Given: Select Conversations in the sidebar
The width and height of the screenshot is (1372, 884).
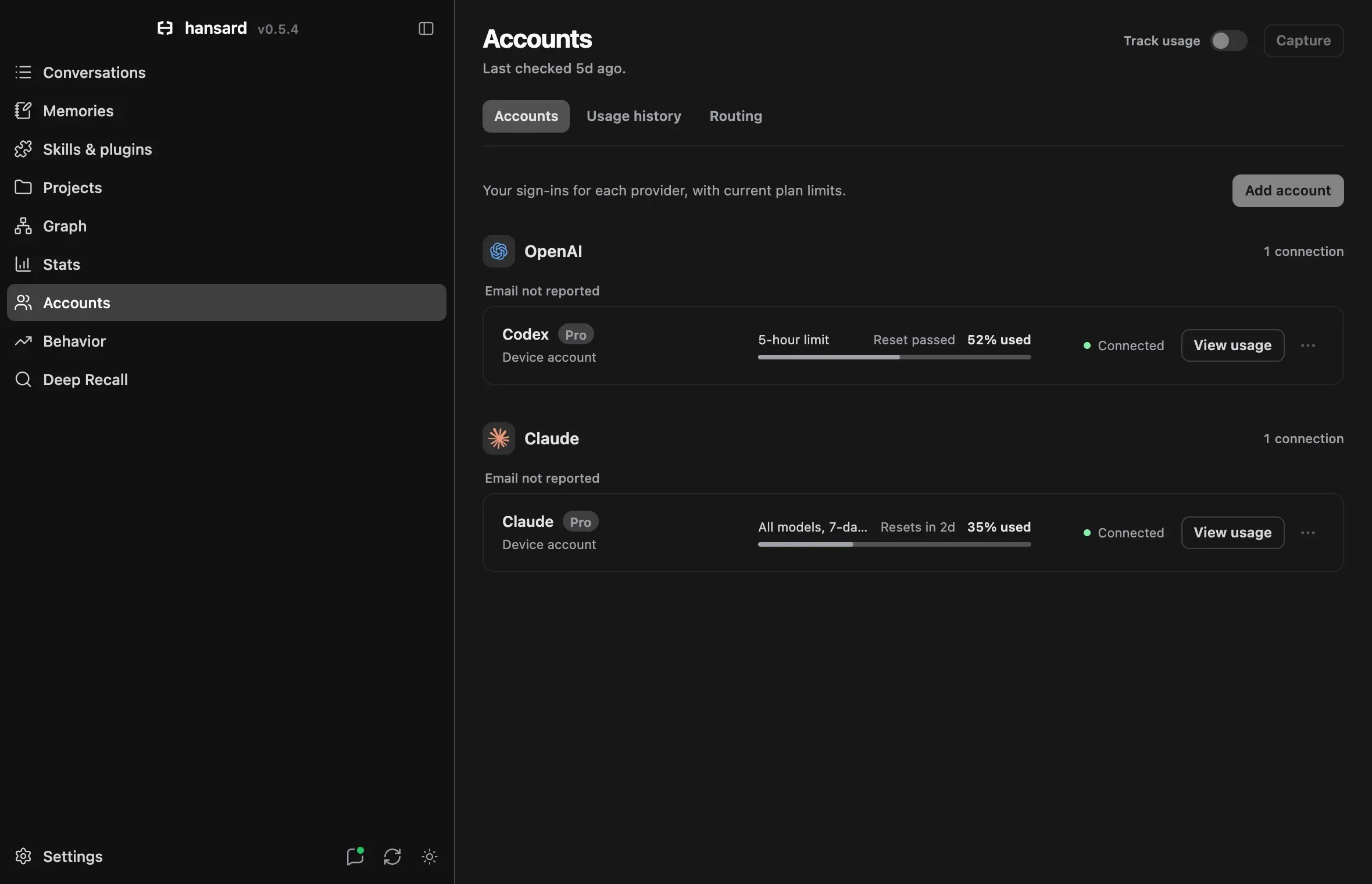Looking at the screenshot, I should tap(227, 72).
